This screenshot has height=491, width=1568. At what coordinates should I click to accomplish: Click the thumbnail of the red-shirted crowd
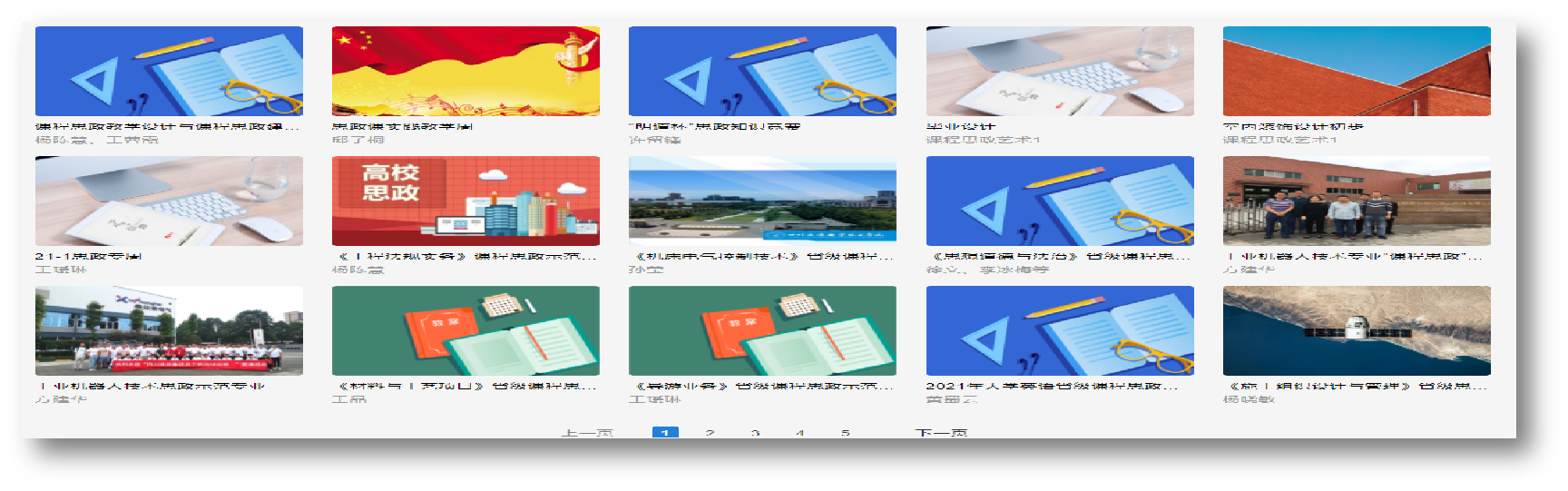pos(169,330)
